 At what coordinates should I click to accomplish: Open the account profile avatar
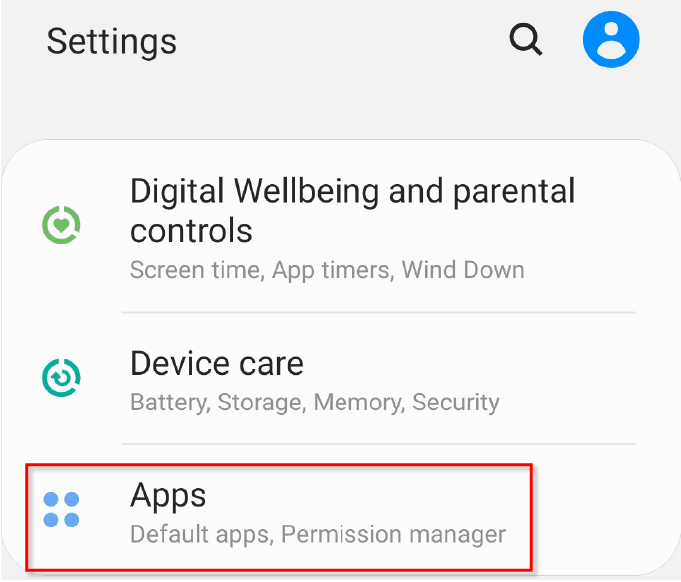click(611, 40)
